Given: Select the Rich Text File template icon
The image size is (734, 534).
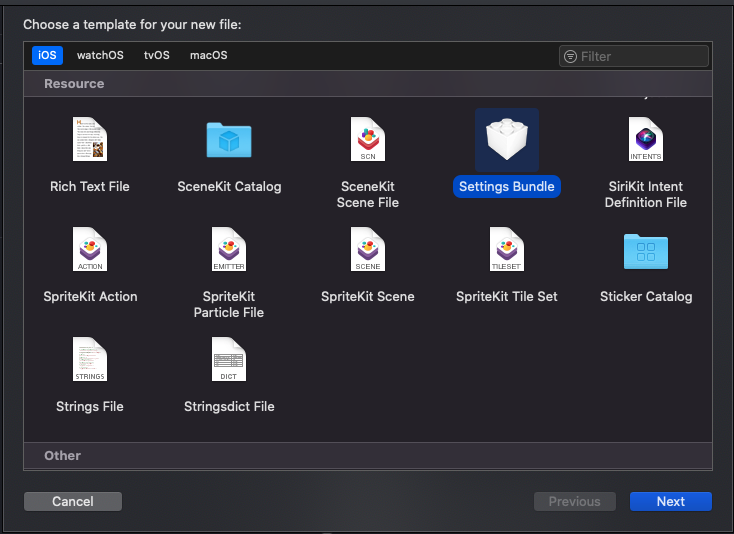Looking at the screenshot, I should click(x=90, y=139).
